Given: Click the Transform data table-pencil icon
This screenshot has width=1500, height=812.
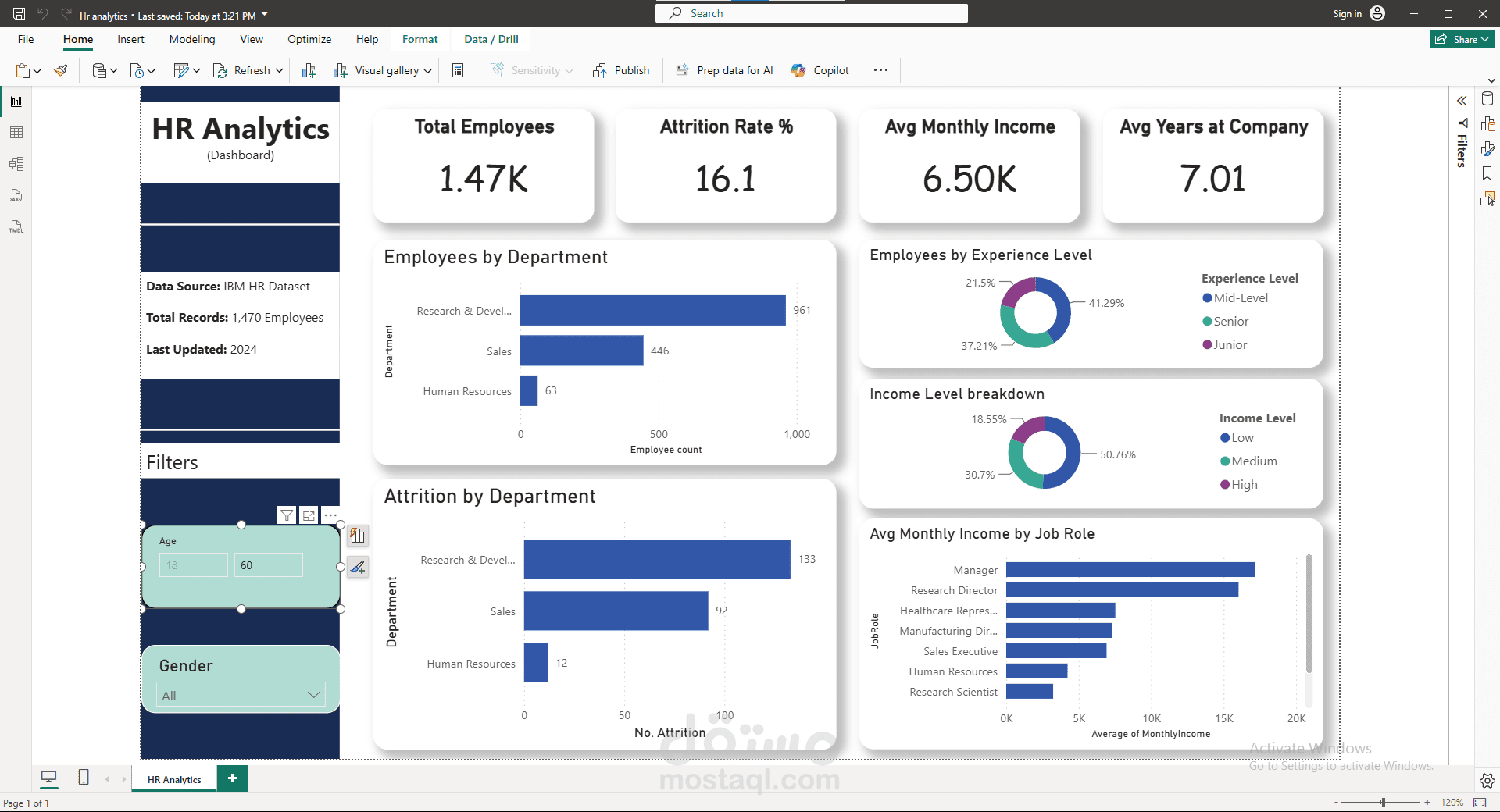Looking at the screenshot, I should coord(181,71).
